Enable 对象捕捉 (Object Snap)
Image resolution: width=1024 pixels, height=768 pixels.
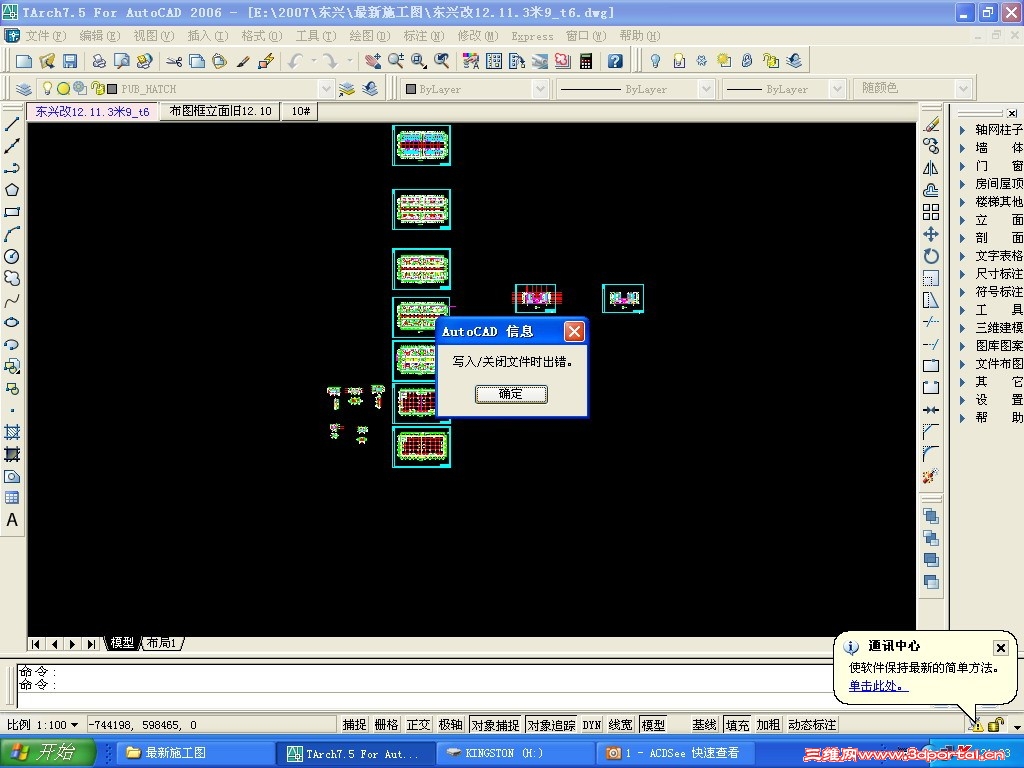tap(494, 725)
